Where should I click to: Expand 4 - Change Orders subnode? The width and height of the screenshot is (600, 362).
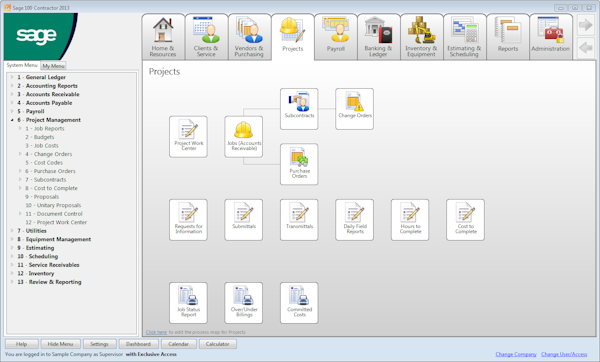pyautogui.click(x=20, y=154)
